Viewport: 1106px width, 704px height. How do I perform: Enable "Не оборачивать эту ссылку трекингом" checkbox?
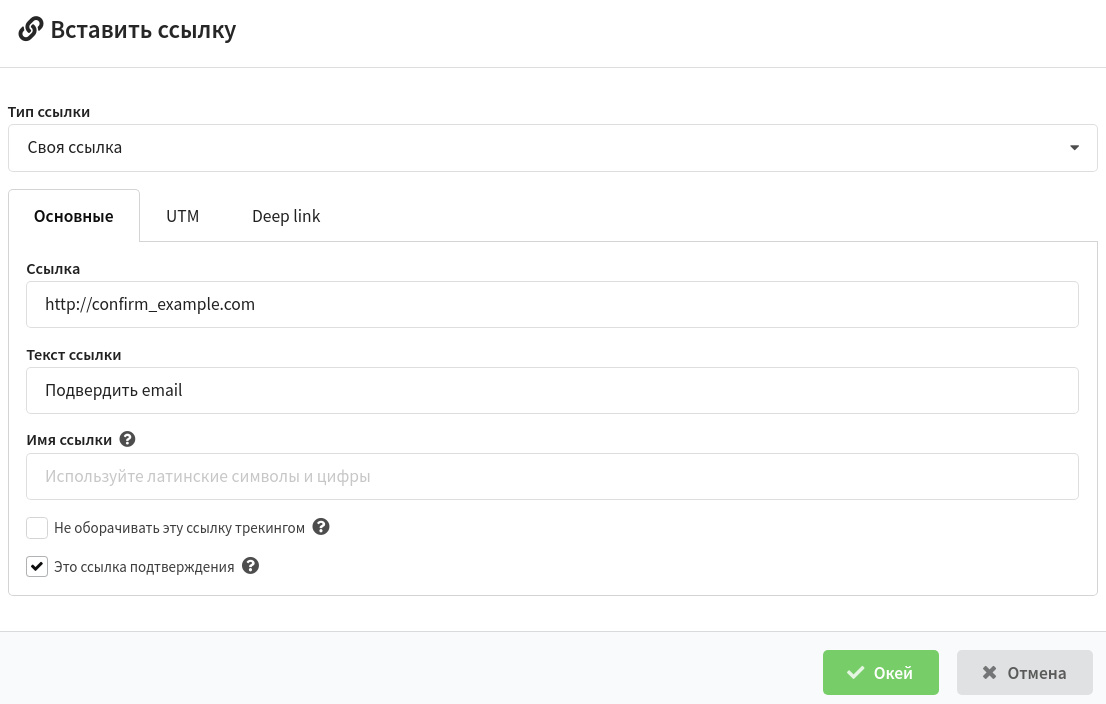pyautogui.click(x=37, y=528)
